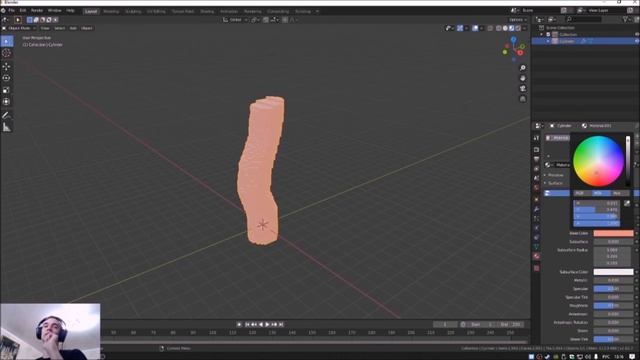Viewport: 640px width, 360px height.
Task: Select the Rotate tool
Action: [x=7, y=78]
